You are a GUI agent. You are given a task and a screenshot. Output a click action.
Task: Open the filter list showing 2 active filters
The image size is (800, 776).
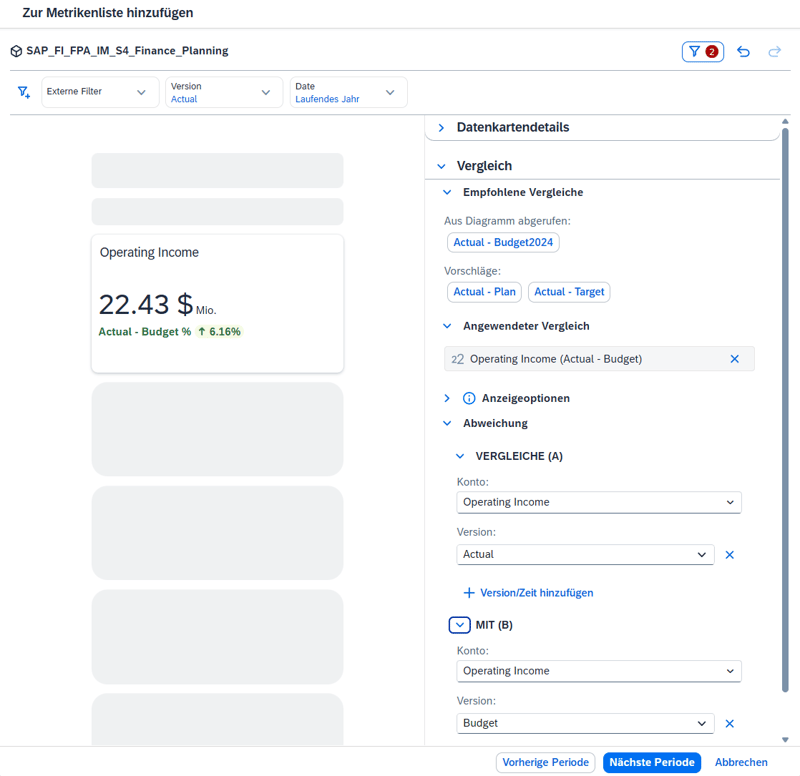click(702, 51)
